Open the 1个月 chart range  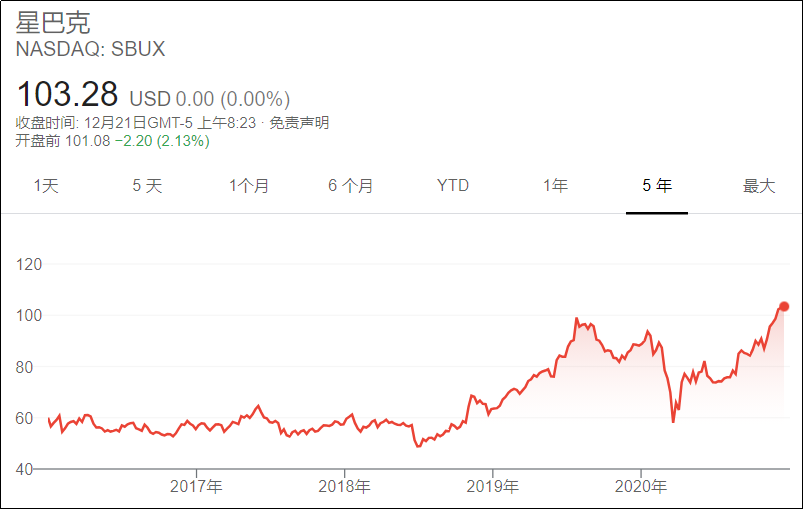coord(249,186)
